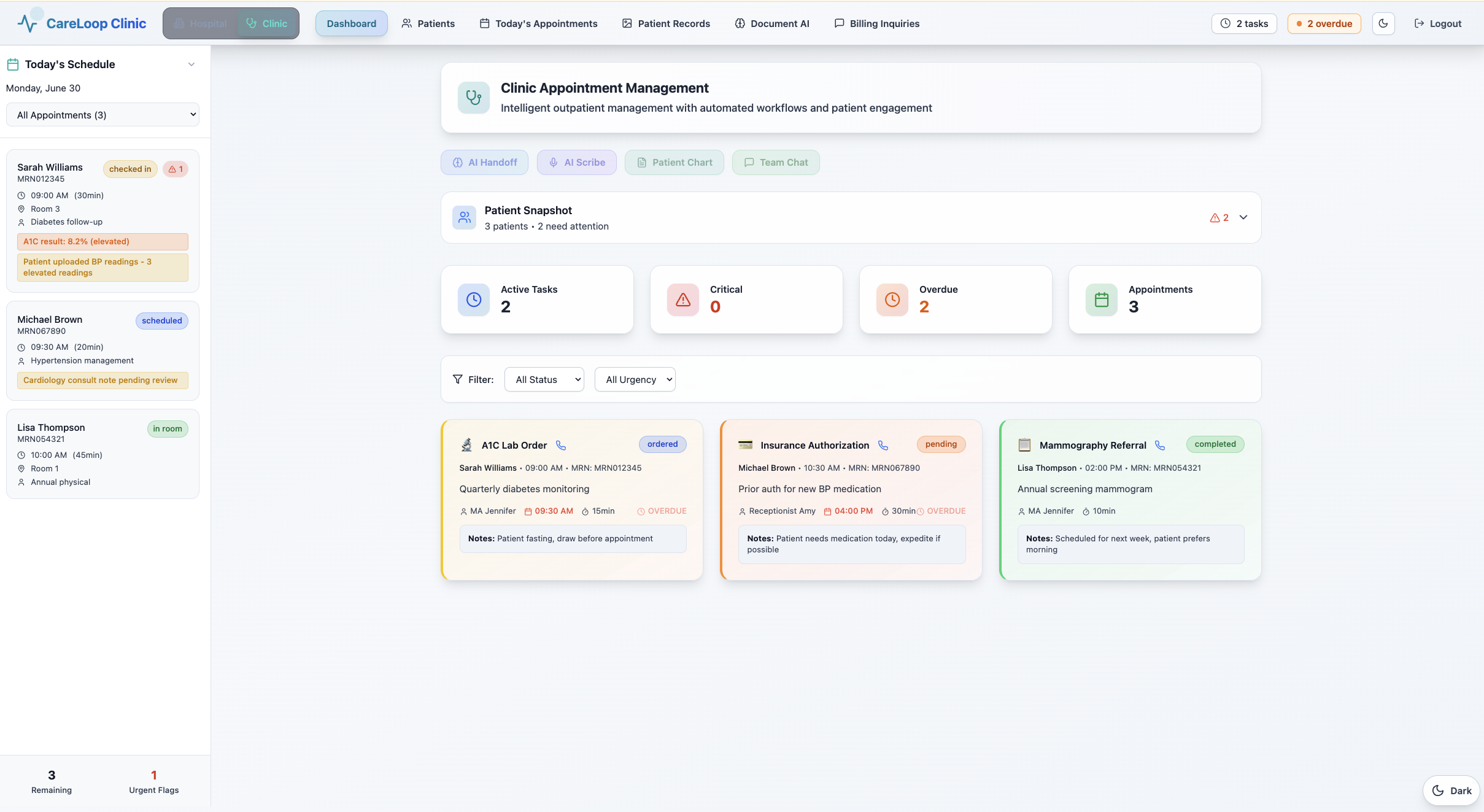Click the CareLoop Clinic heartbeat logo
Image resolution: width=1484 pixels, height=812 pixels.
28,23
